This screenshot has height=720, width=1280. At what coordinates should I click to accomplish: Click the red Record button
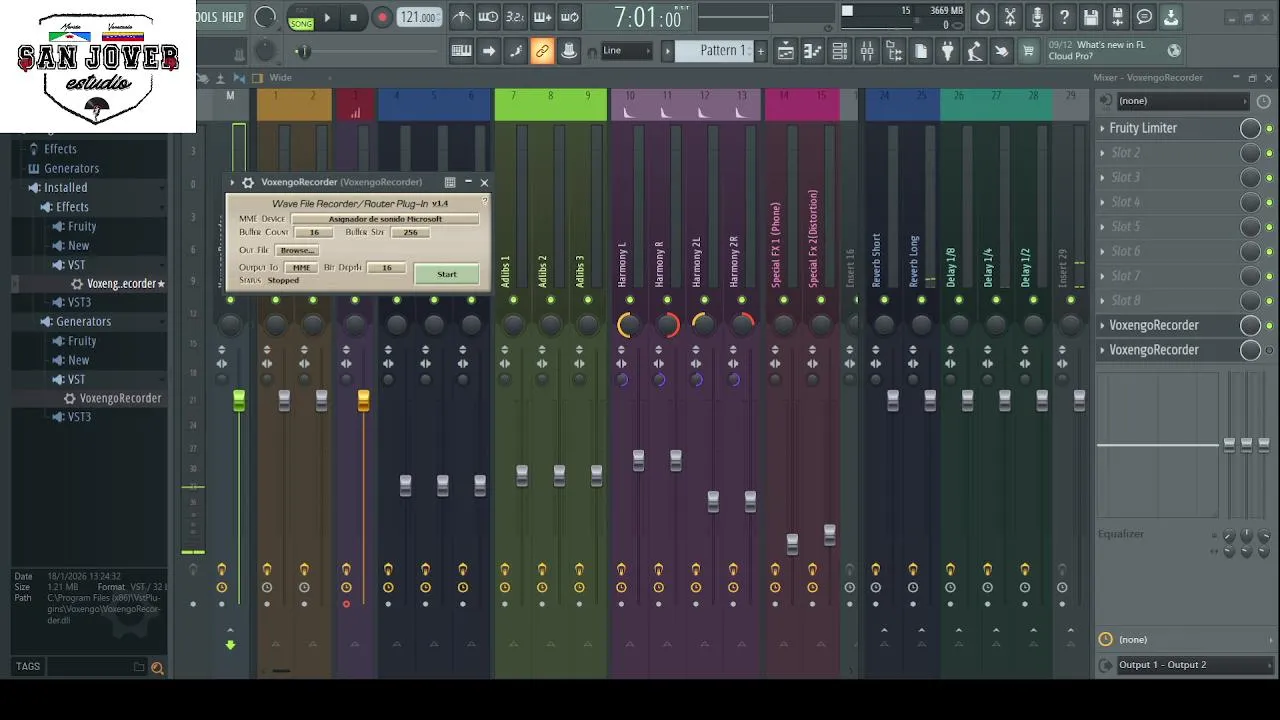coord(382,17)
